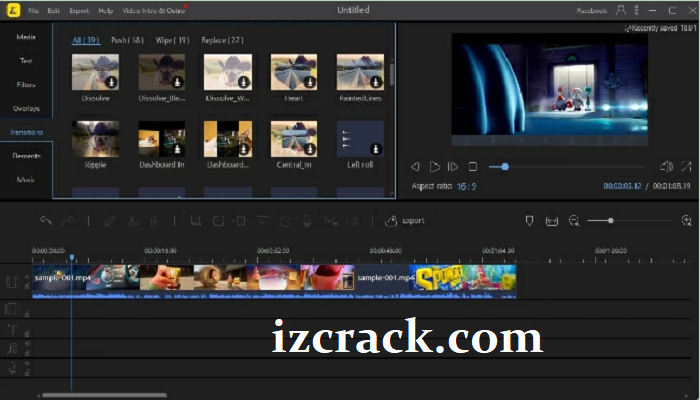Lock the music track
The image size is (700, 400).
coord(27,353)
